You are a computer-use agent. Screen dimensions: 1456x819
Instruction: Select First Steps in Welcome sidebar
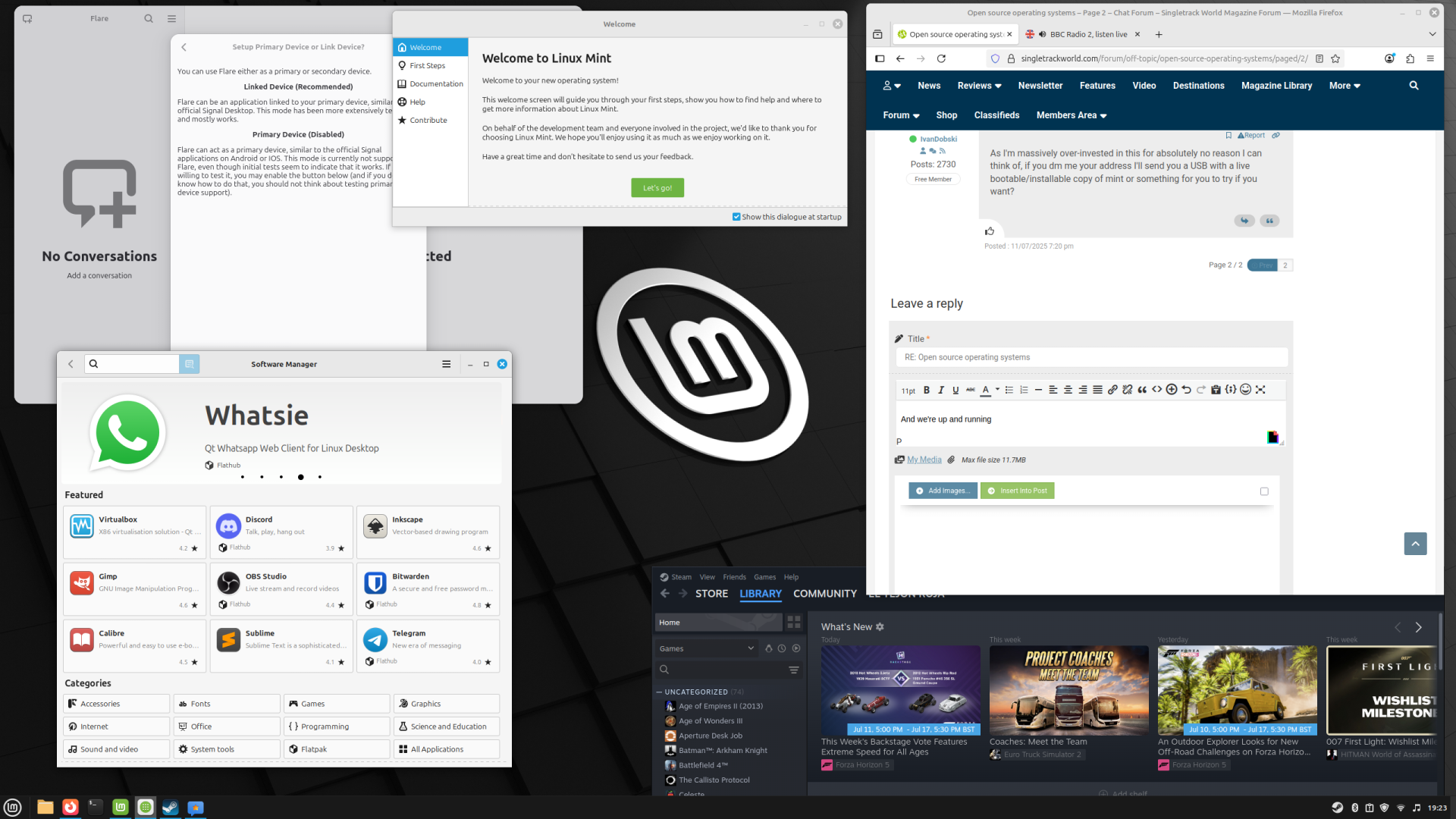[x=427, y=66]
